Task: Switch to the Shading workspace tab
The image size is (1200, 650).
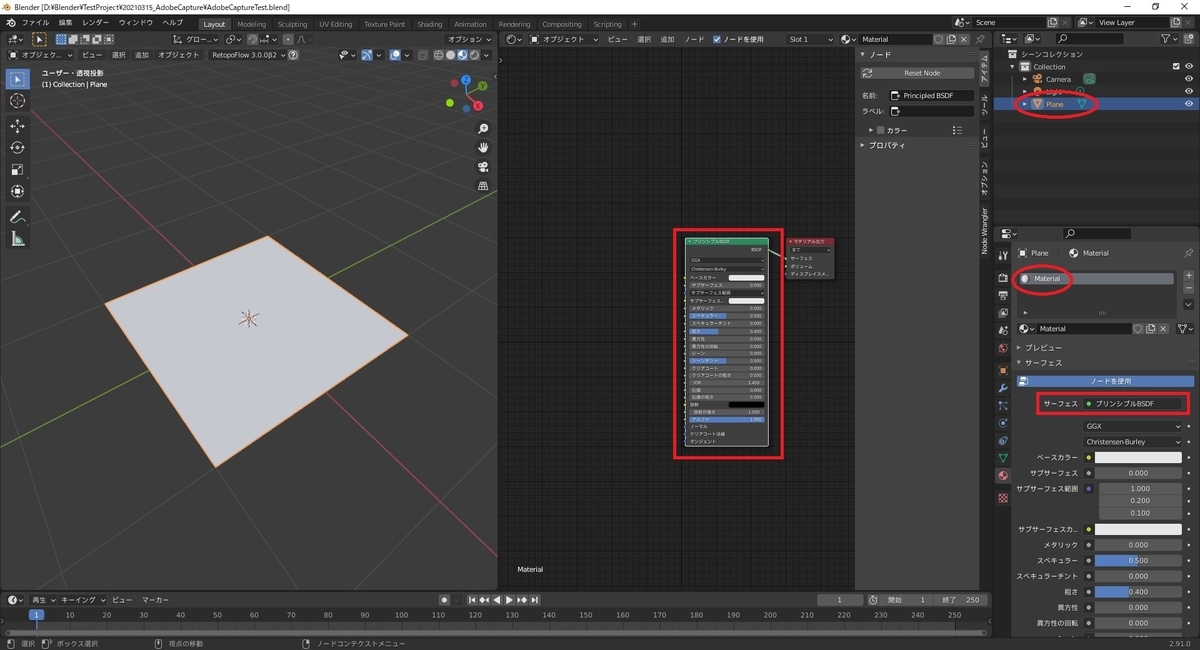Action: [430, 24]
